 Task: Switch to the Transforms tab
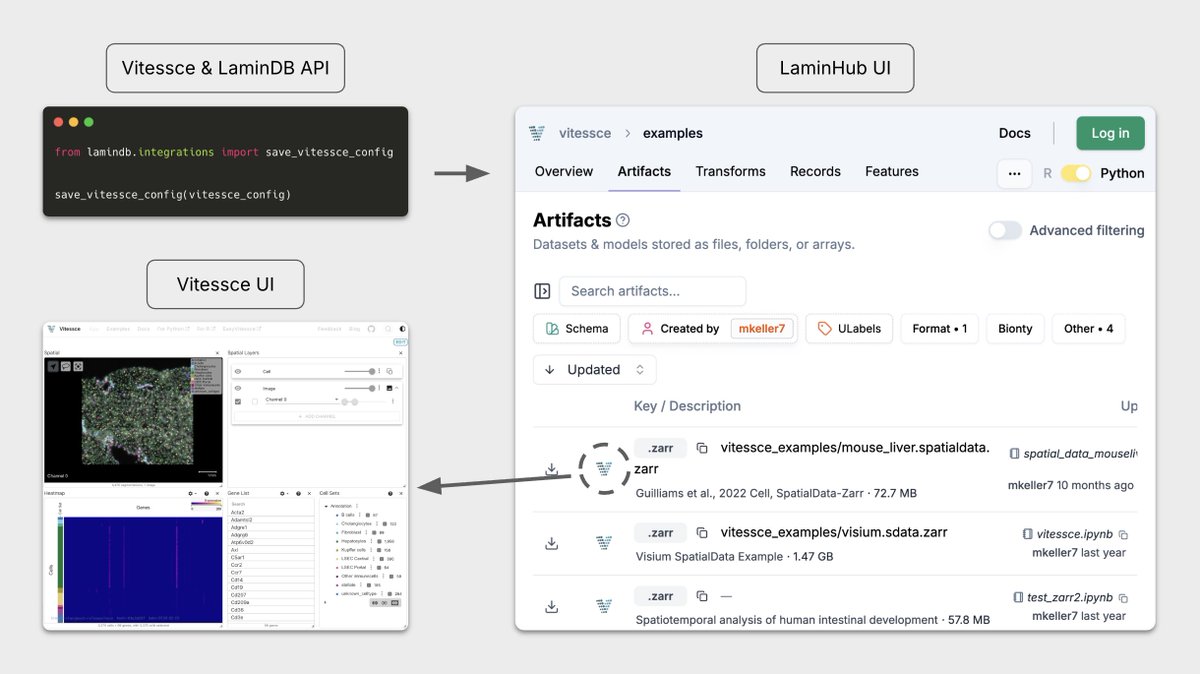pyautogui.click(x=730, y=171)
